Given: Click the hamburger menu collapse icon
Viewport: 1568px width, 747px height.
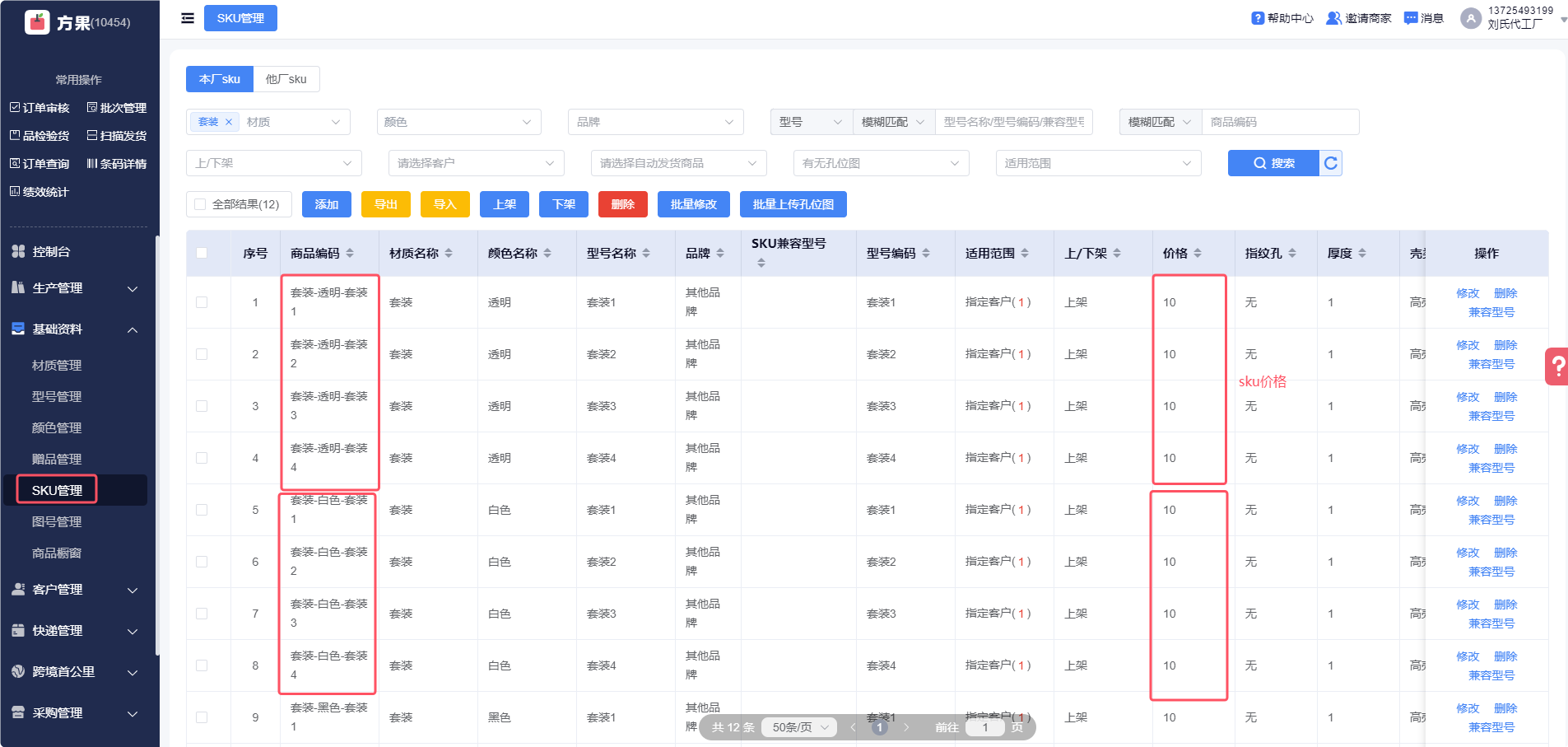Looking at the screenshot, I should coord(188,18).
